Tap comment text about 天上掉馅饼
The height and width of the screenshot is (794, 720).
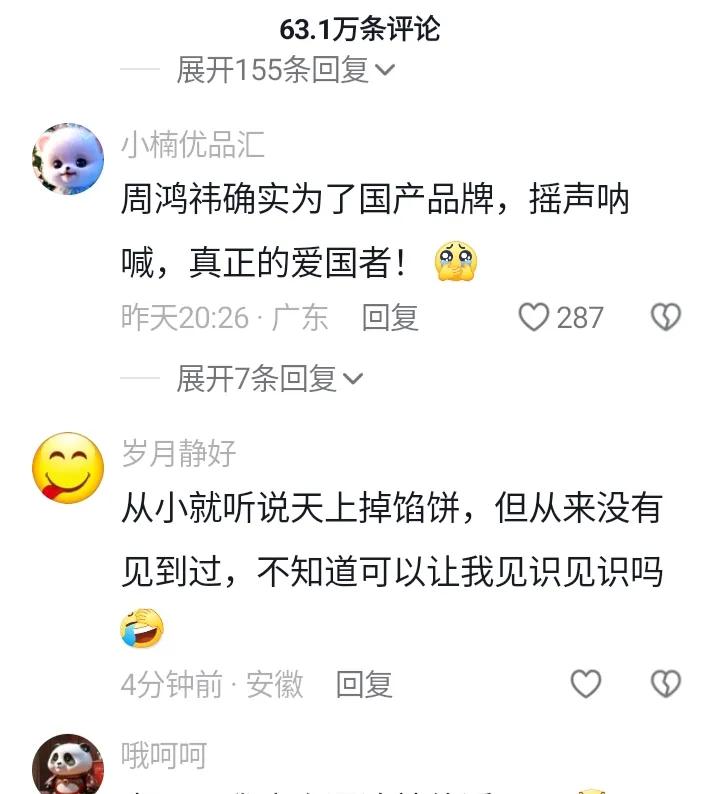[x=392, y=568]
